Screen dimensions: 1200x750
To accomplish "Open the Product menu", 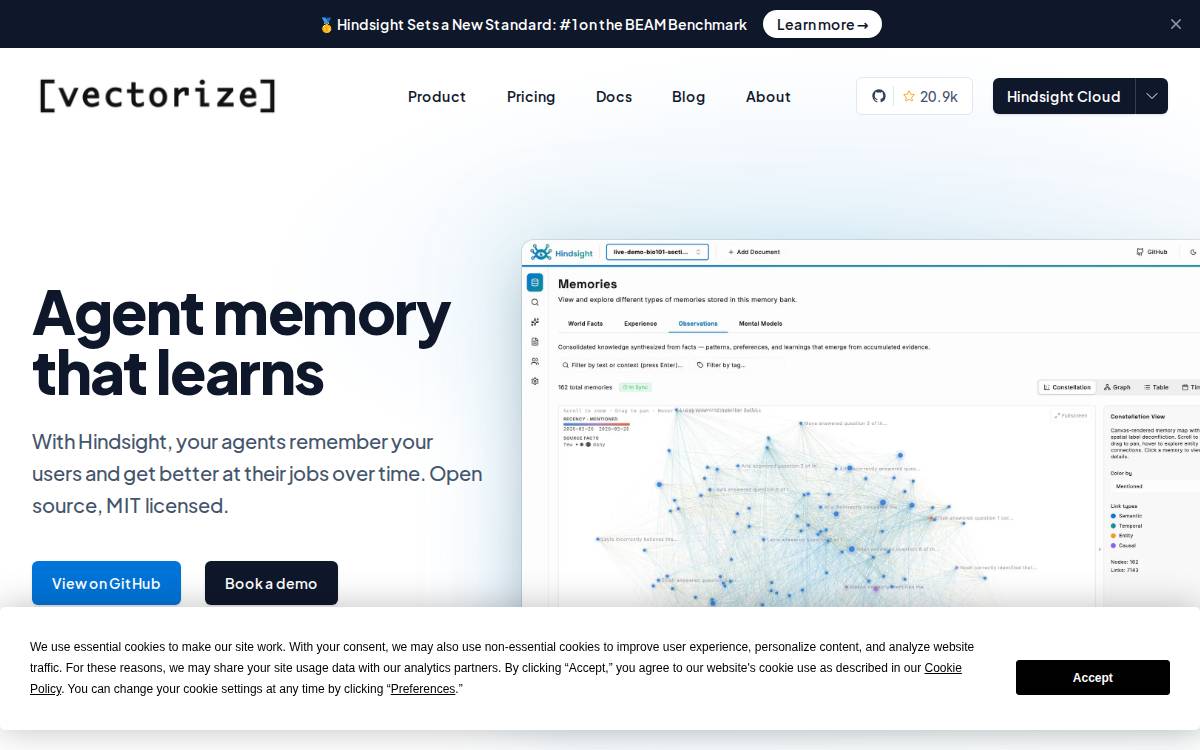I will tap(437, 96).
